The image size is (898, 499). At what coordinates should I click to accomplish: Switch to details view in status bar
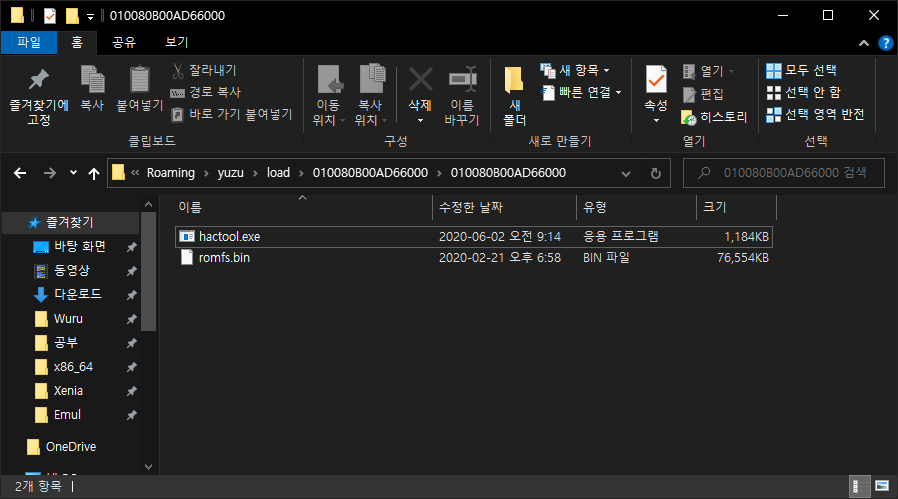click(x=859, y=486)
